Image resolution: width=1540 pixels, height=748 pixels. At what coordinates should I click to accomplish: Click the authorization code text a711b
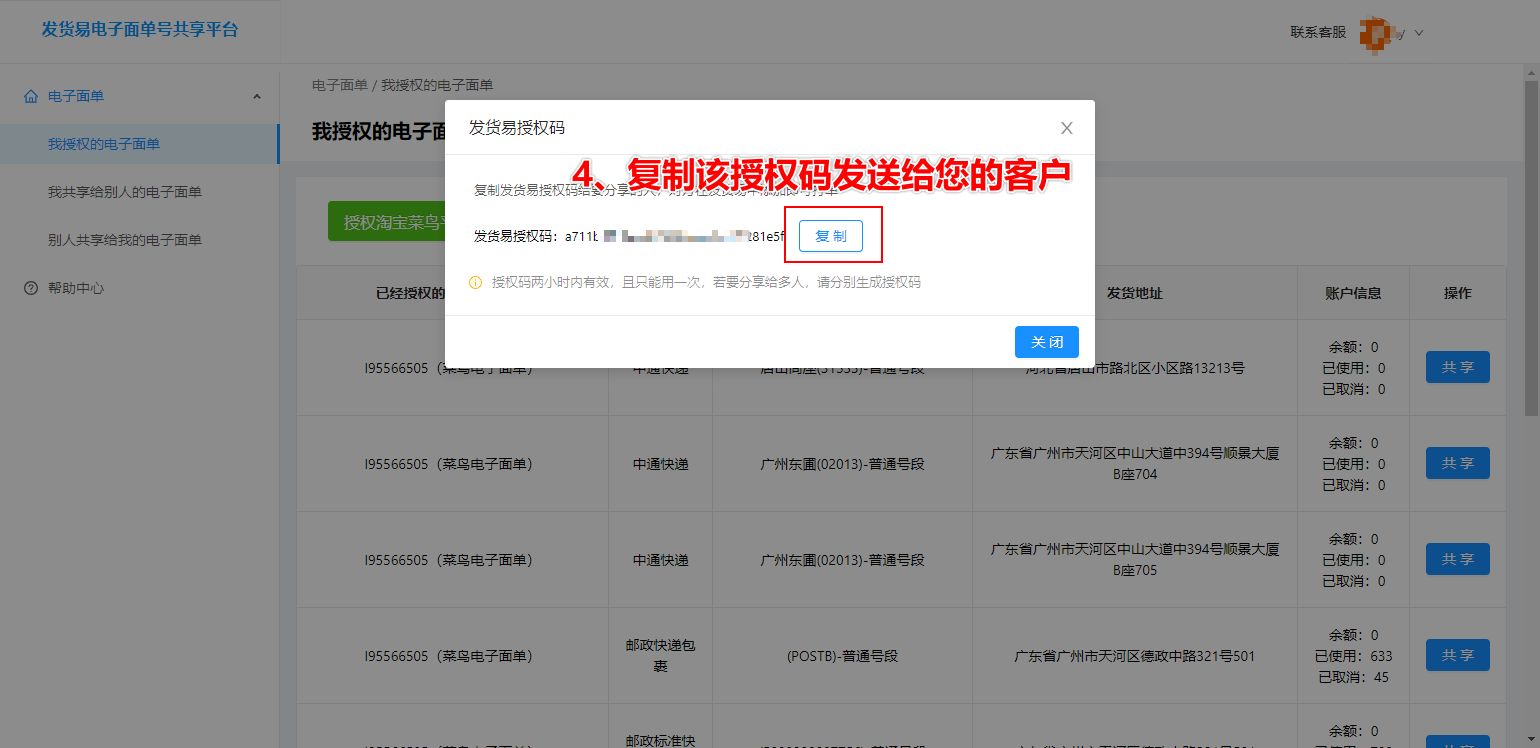point(675,236)
